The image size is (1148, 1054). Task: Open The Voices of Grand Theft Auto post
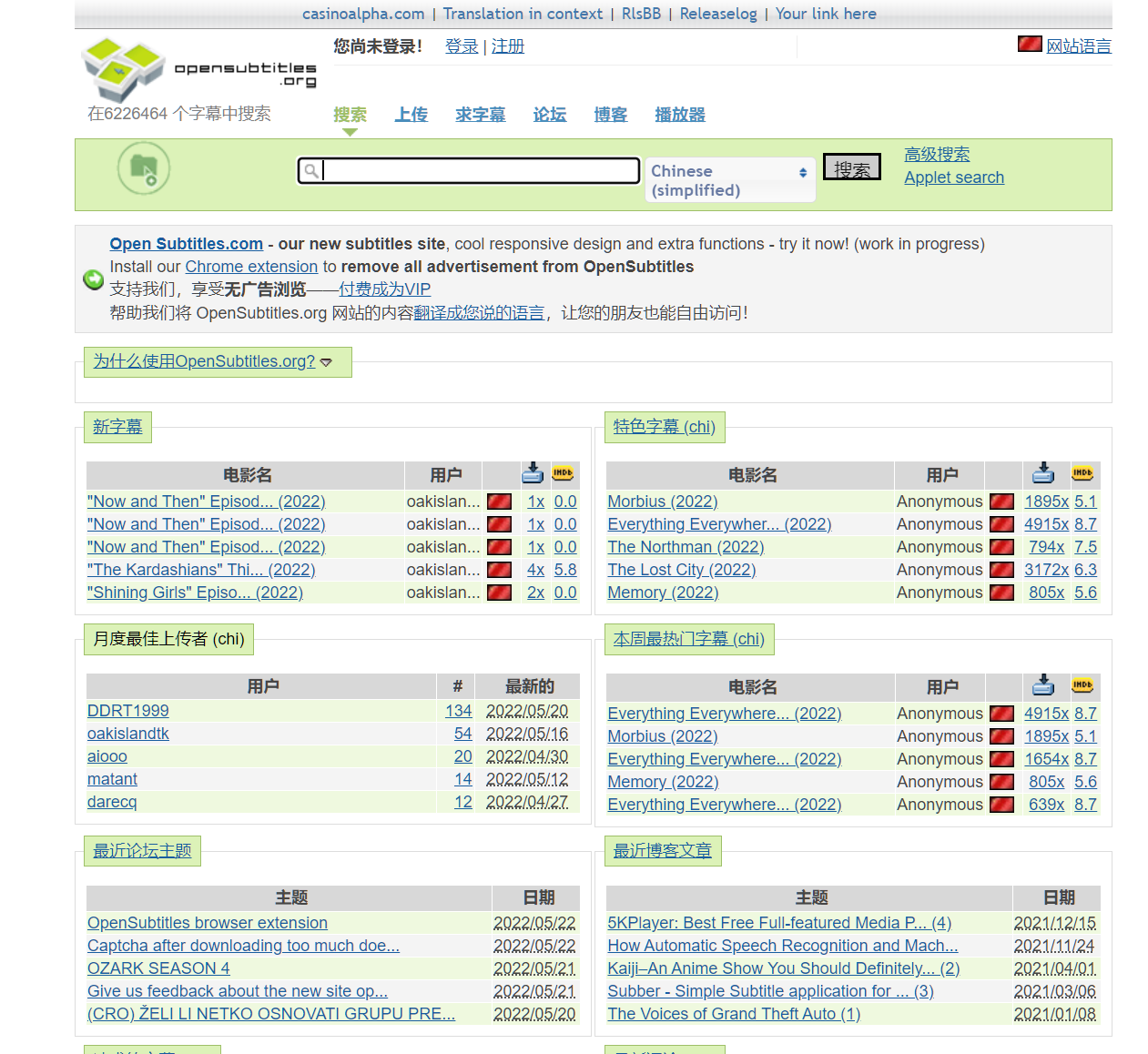pos(734,1014)
